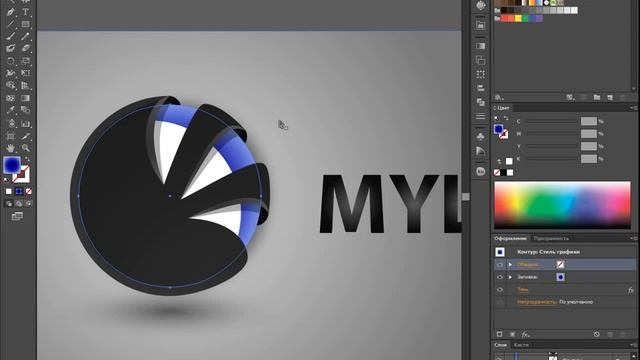Select the Perspective Grid tool
Screen dimensions: 640x360
[x=25, y=86]
